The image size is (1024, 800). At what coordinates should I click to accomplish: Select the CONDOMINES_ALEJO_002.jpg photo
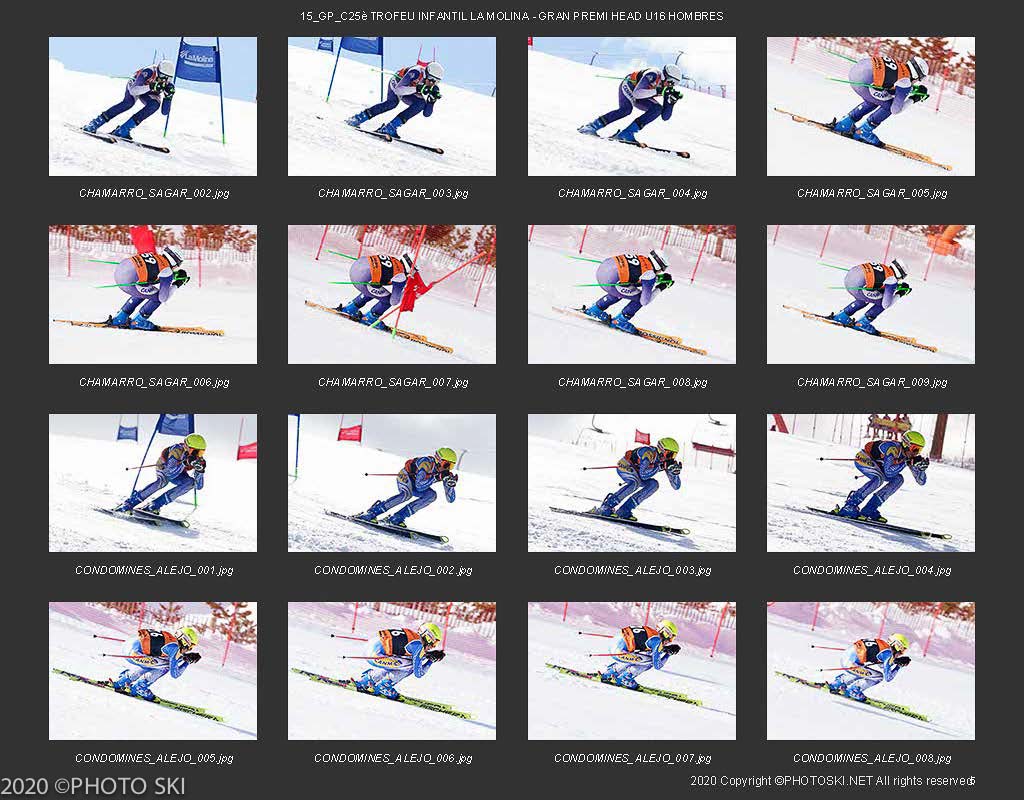point(392,483)
